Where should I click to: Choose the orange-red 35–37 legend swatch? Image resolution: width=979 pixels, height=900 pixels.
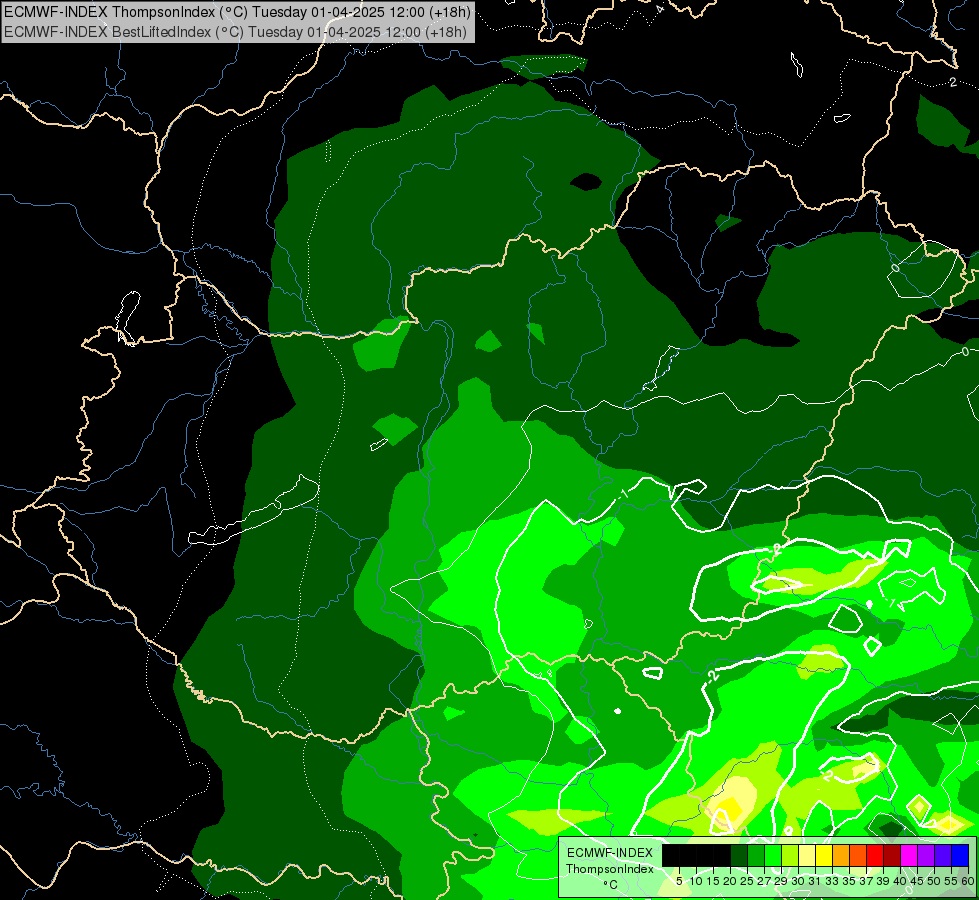(858, 856)
